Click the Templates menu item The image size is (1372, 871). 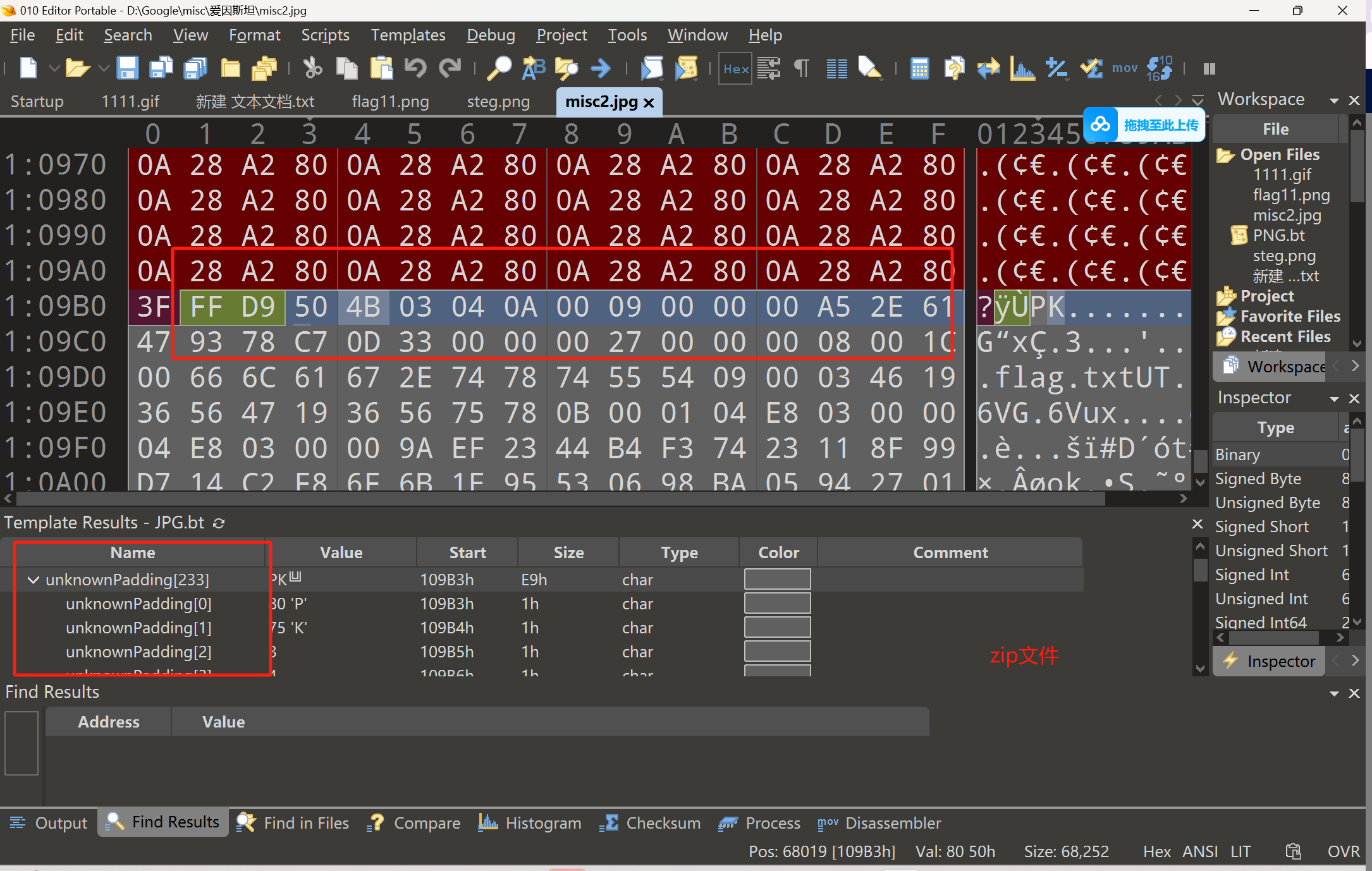coord(407,36)
